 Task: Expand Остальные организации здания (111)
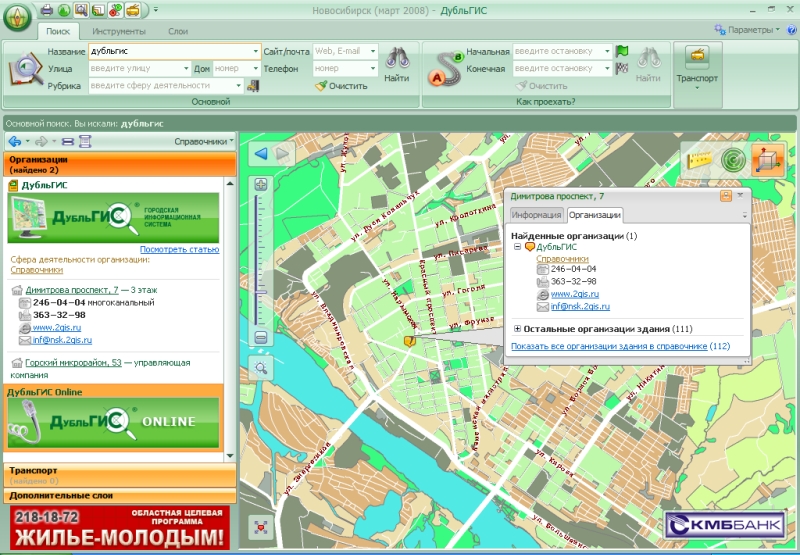click(x=517, y=329)
